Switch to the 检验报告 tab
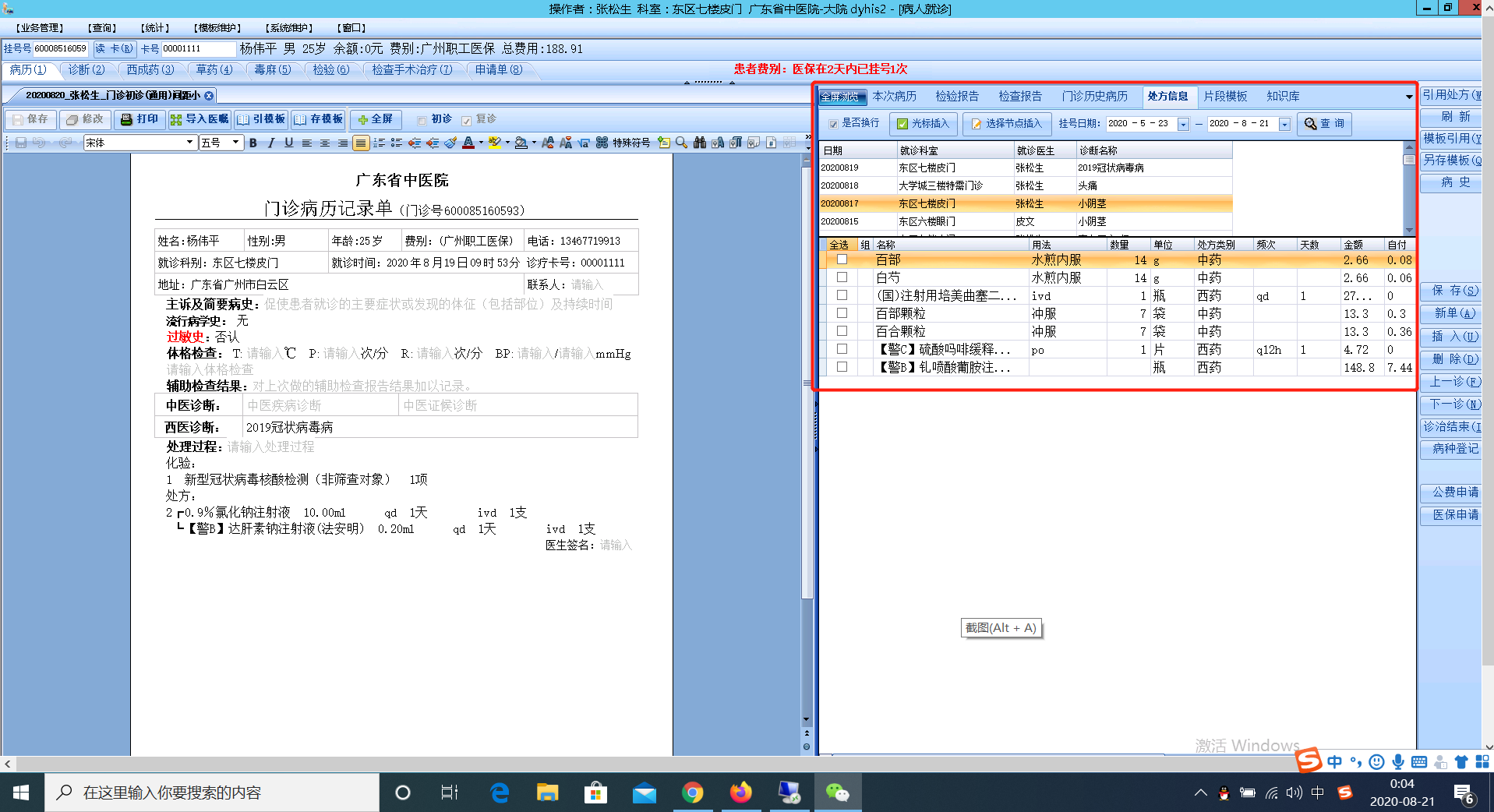The width and height of the screenshot is (1494, 812). tap(957, 97)
